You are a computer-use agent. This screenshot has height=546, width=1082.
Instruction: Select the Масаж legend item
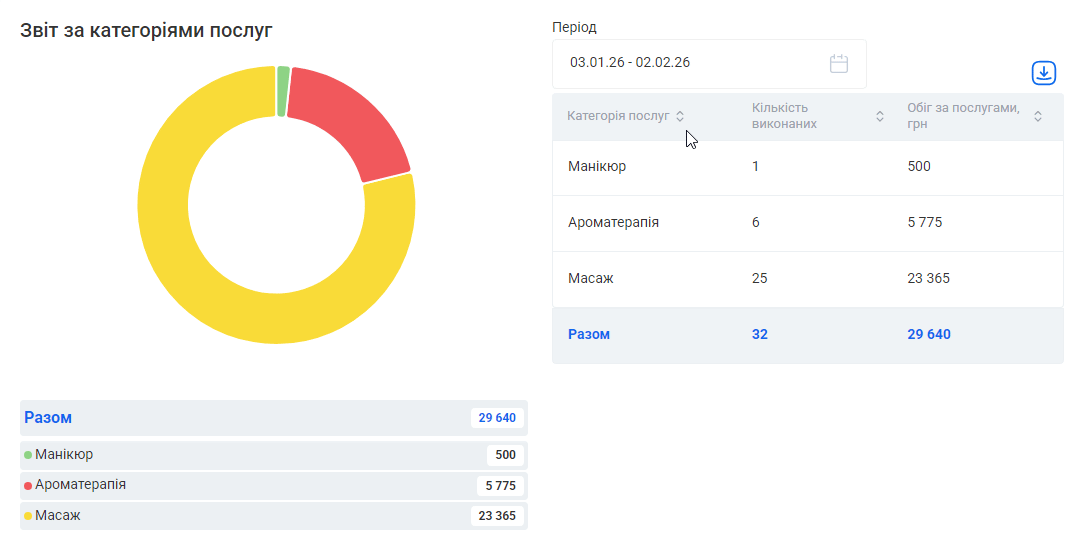pos(57,516)
